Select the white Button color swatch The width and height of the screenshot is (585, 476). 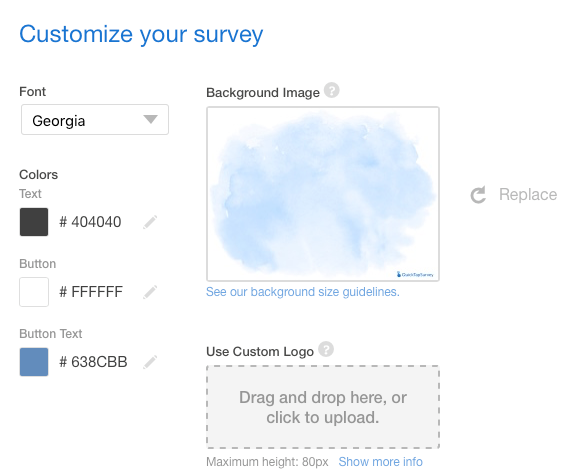[34, 292]
